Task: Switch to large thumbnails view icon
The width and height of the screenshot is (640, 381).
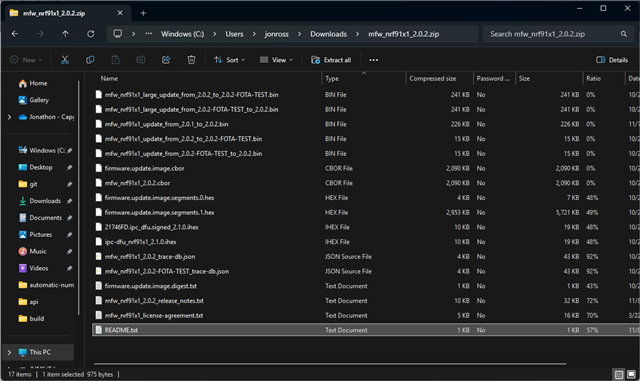Action: pos(631,374)
